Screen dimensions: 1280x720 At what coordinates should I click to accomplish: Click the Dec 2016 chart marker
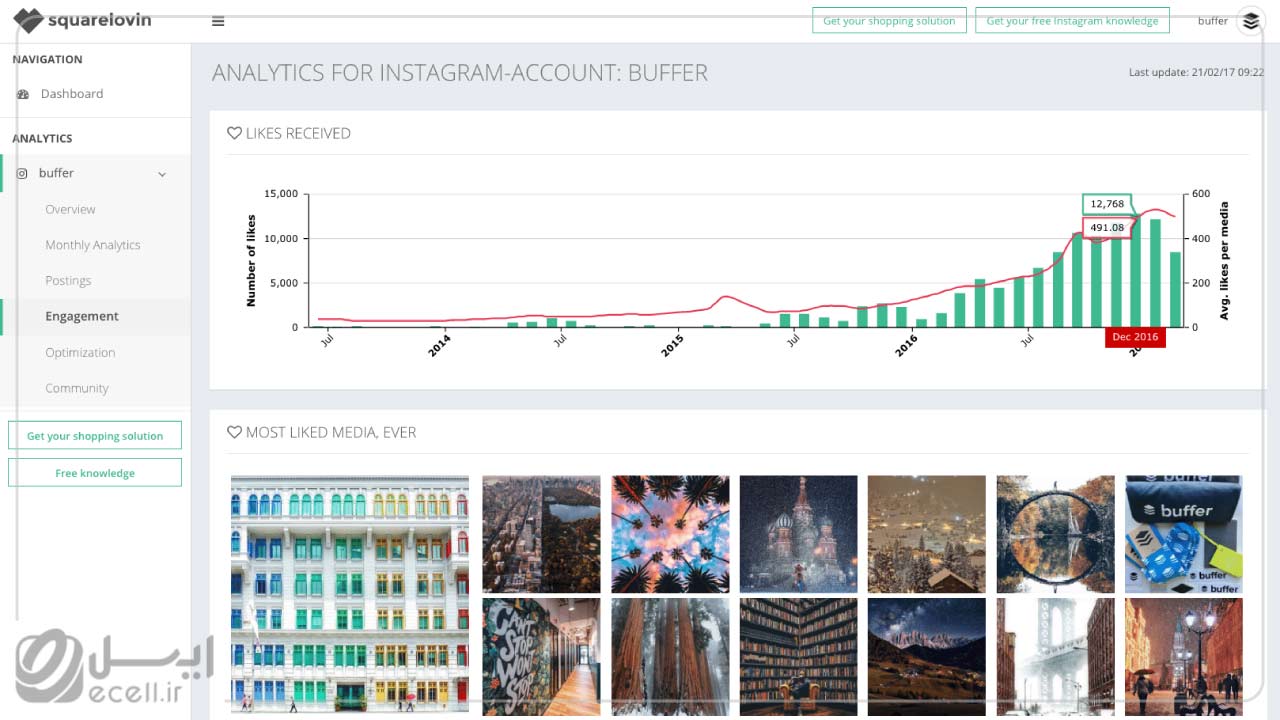[1135, 337]
